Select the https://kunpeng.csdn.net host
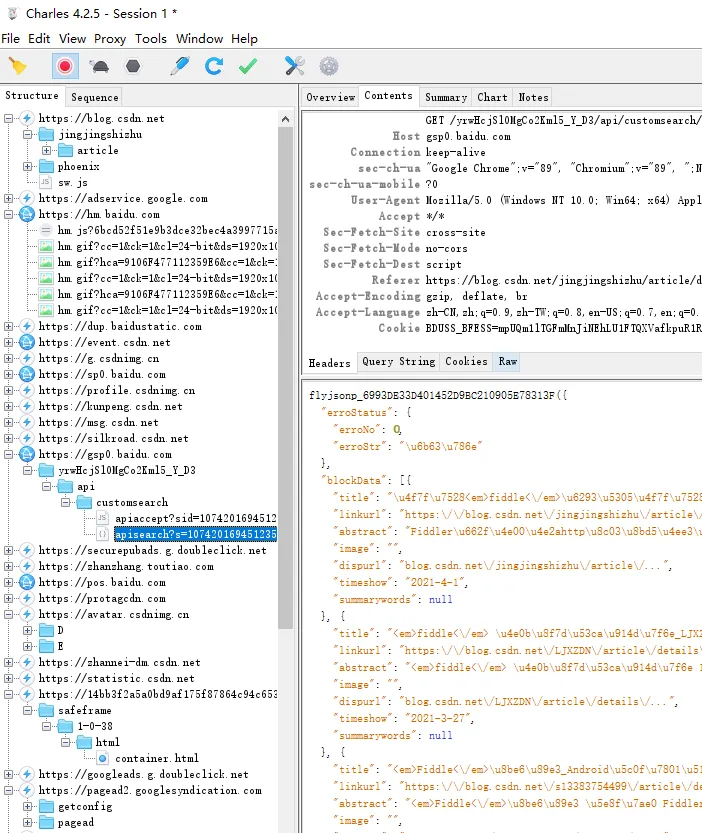The height and width of the screenshot is (833, 702). click(x=111, y=406)
